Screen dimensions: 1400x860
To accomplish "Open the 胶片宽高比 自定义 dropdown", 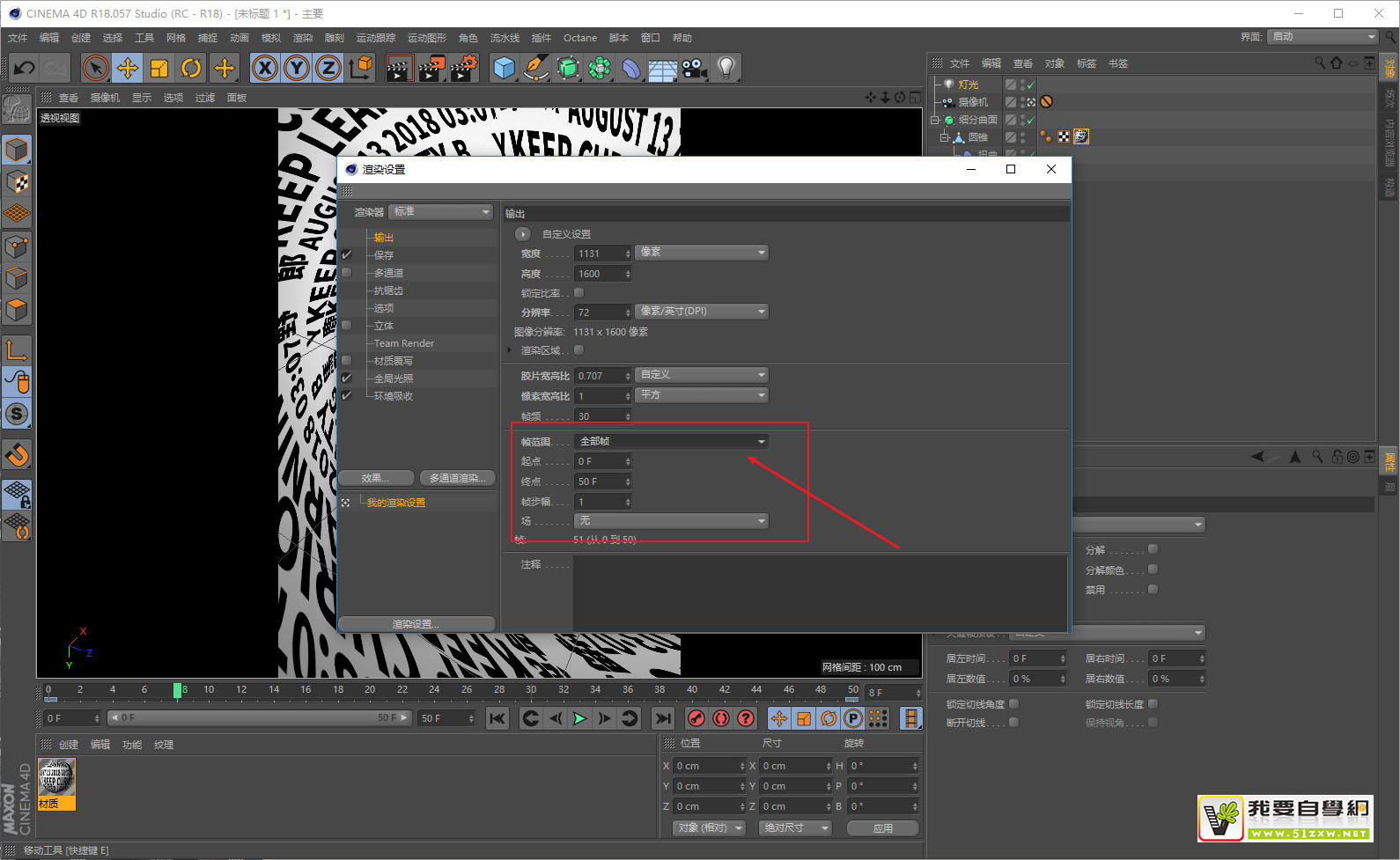I will (702, 375).
